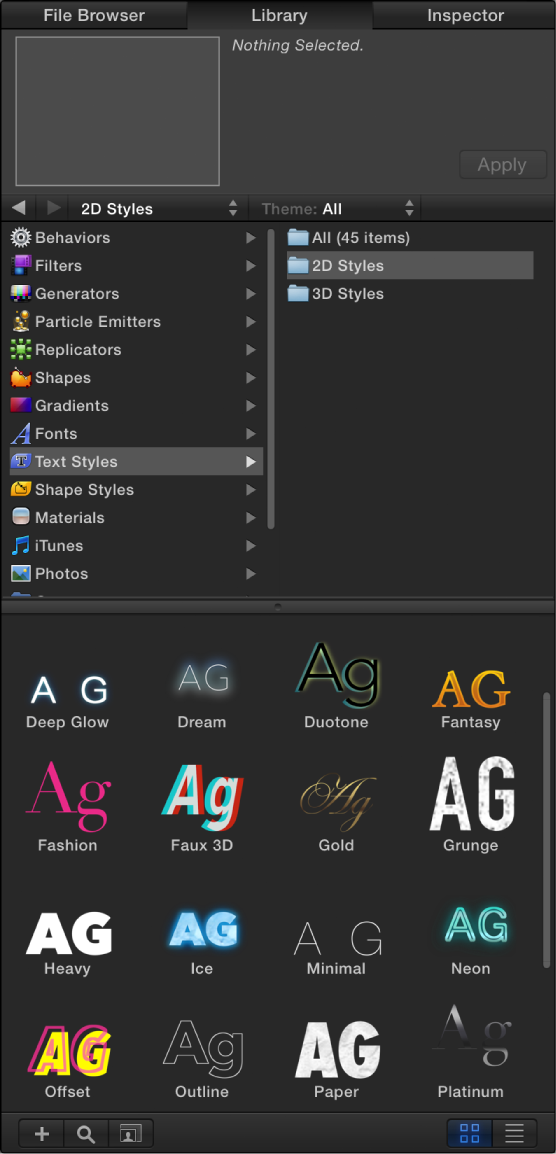
Task: Switch to list view
Action: 515,1133
